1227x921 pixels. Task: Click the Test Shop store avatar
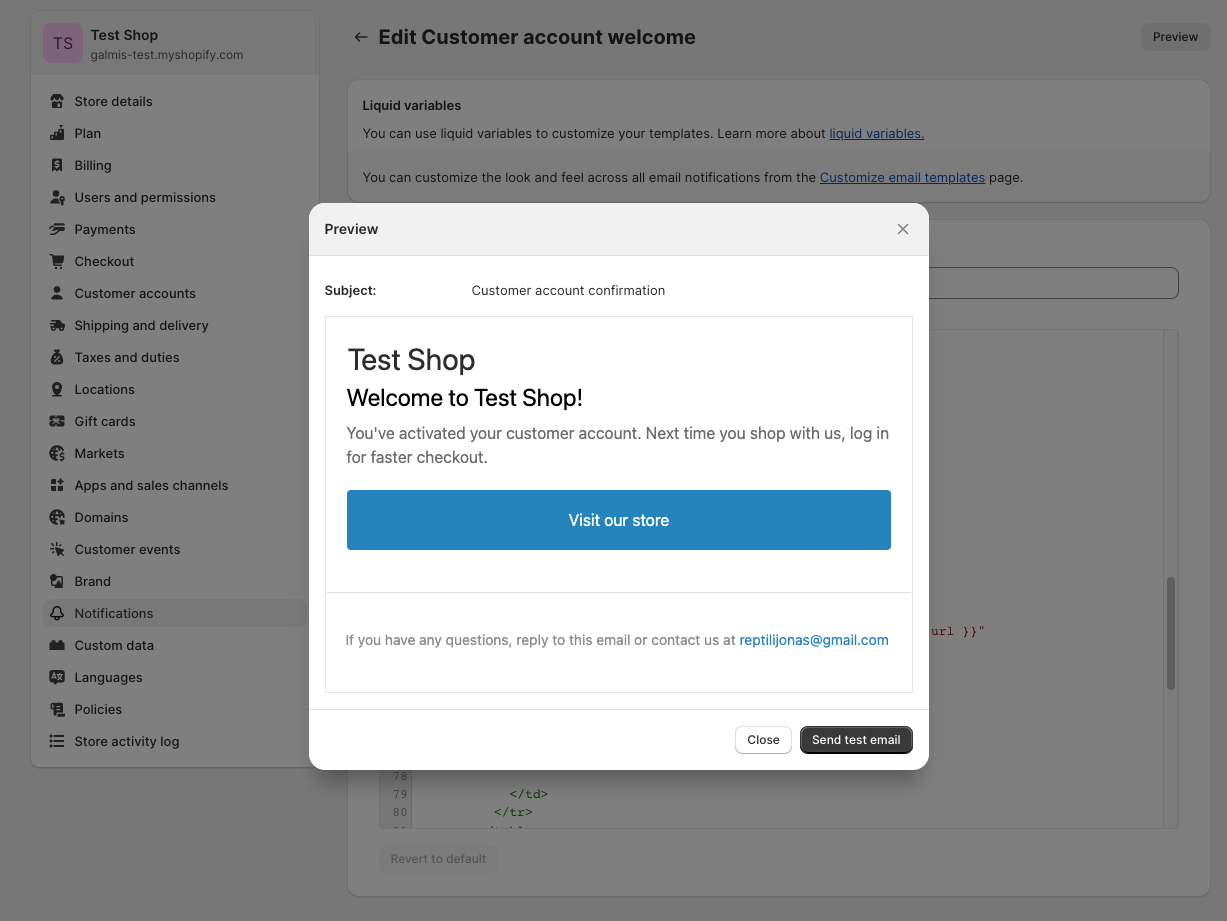coord(63,43)
